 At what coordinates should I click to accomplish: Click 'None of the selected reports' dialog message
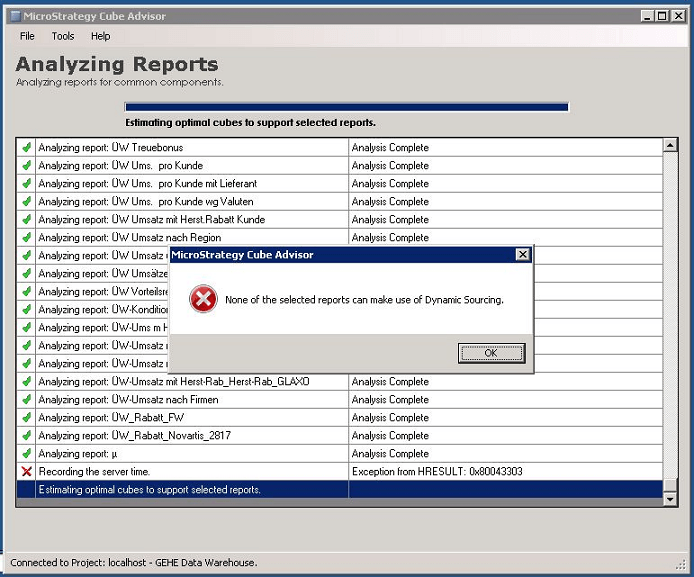(x=364, y=300)
